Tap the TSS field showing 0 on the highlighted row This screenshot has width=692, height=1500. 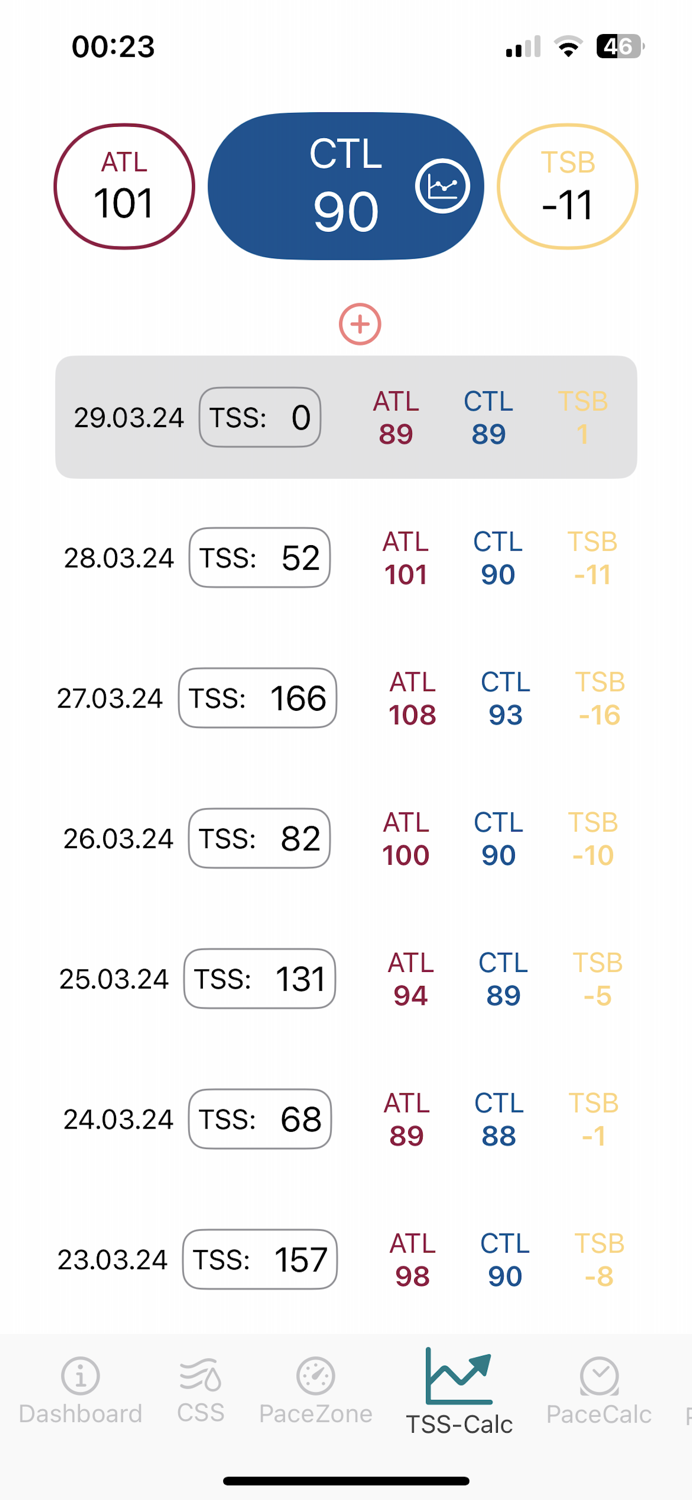[x=259, y=417]
